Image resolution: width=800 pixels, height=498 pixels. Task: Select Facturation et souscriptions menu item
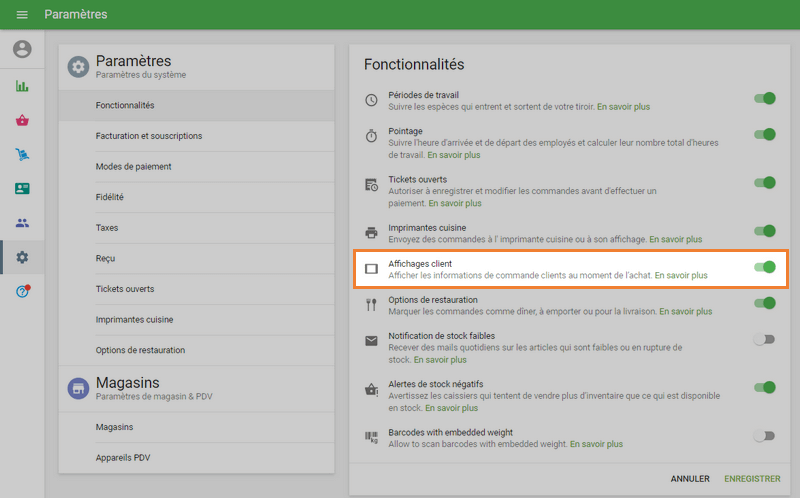pyautogui.click(x=149, y=136)
